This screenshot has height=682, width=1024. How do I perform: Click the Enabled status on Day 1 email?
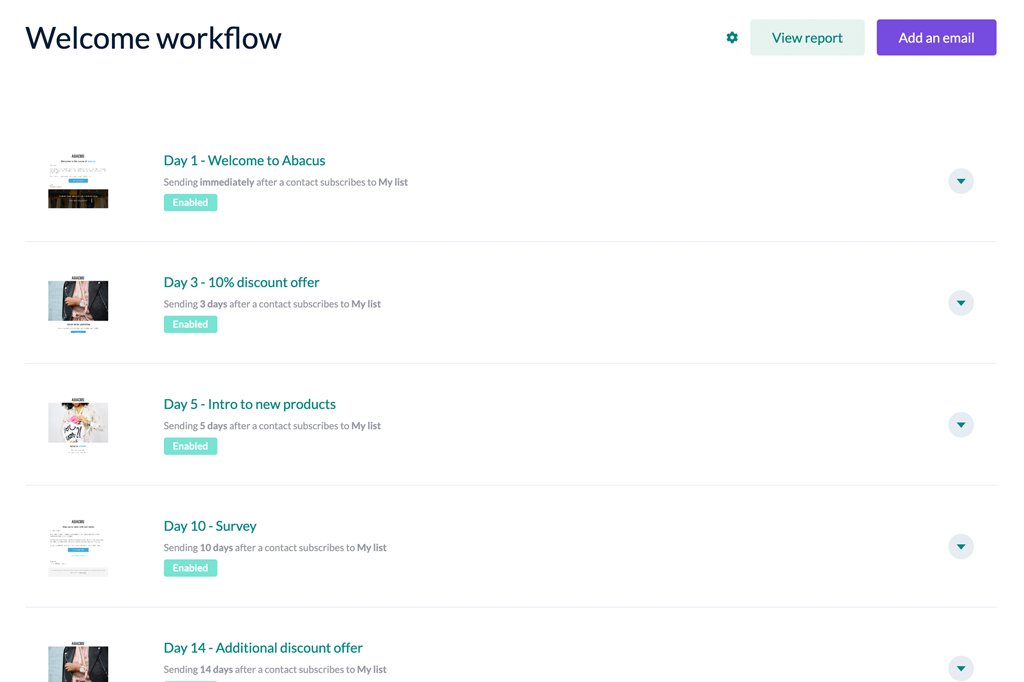(x=190, y=202)
